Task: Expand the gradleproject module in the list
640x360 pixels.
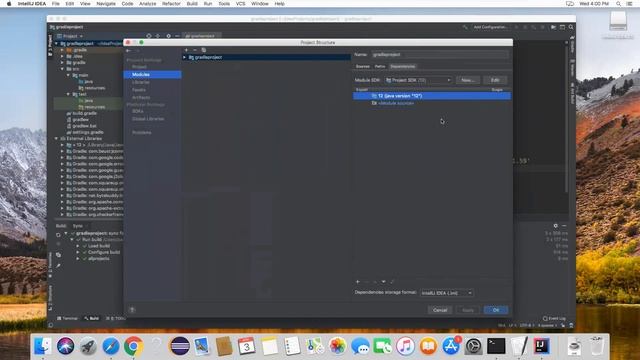Action: 184,58
